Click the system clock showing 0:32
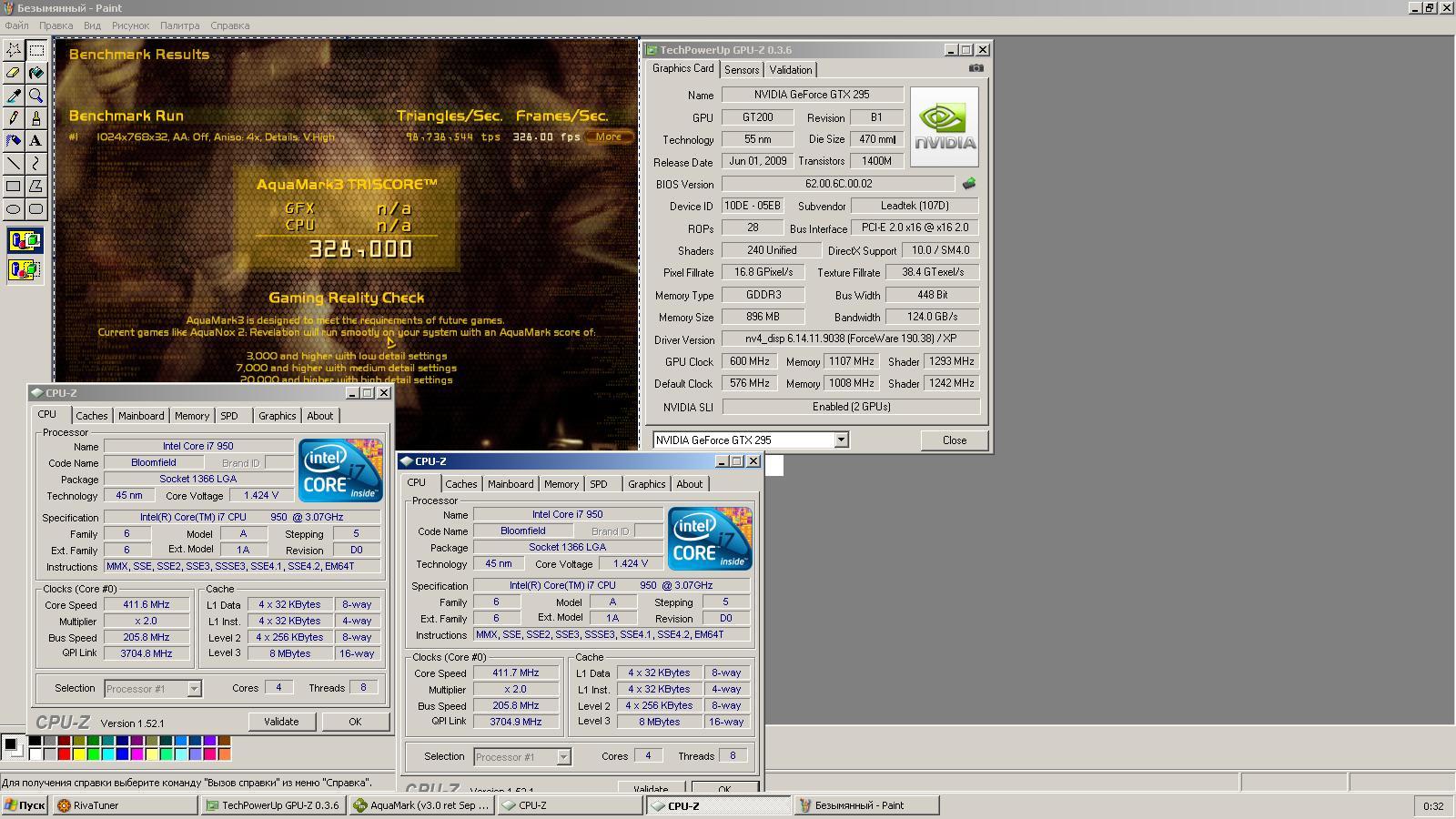Image resolution: width=1456 pixels, height=819 pixels. pos(1433,805)
